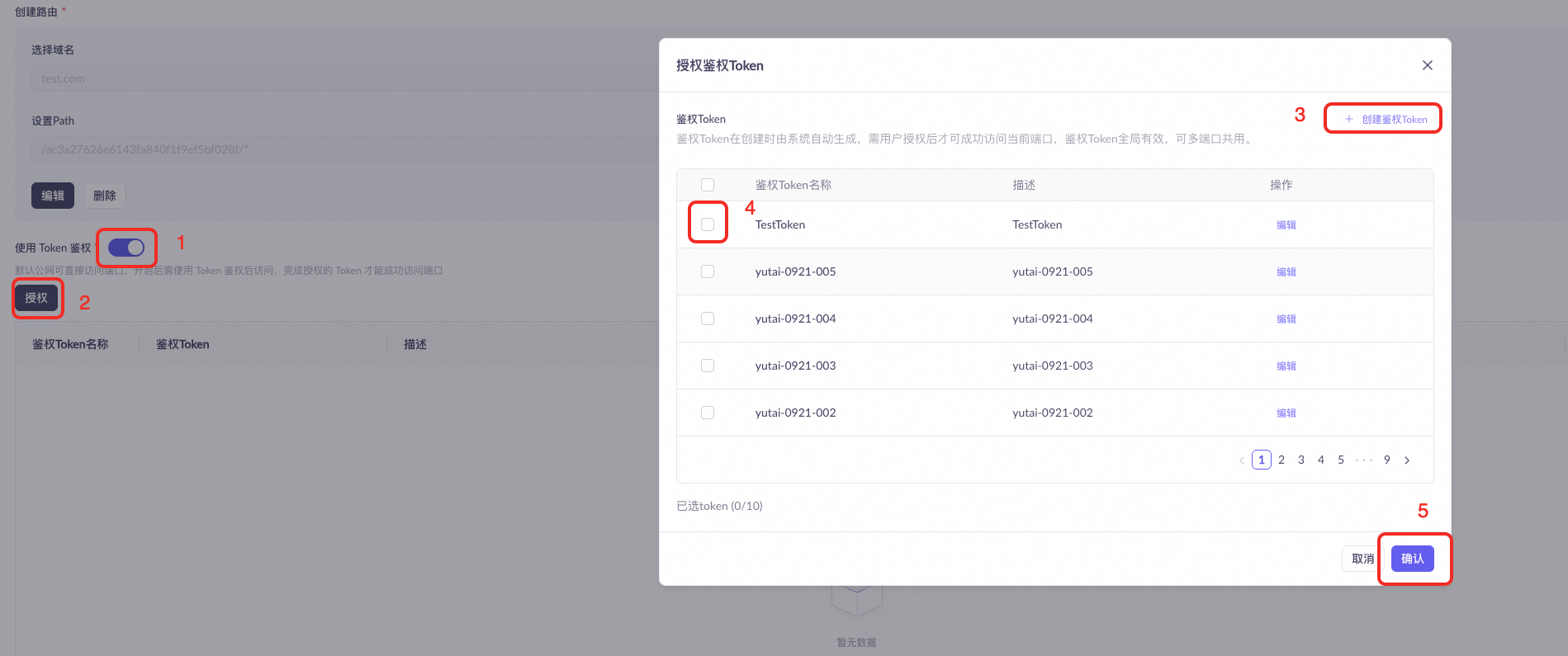
Task: Jump to last pagination page 9
Action: tap(1387, 460)
